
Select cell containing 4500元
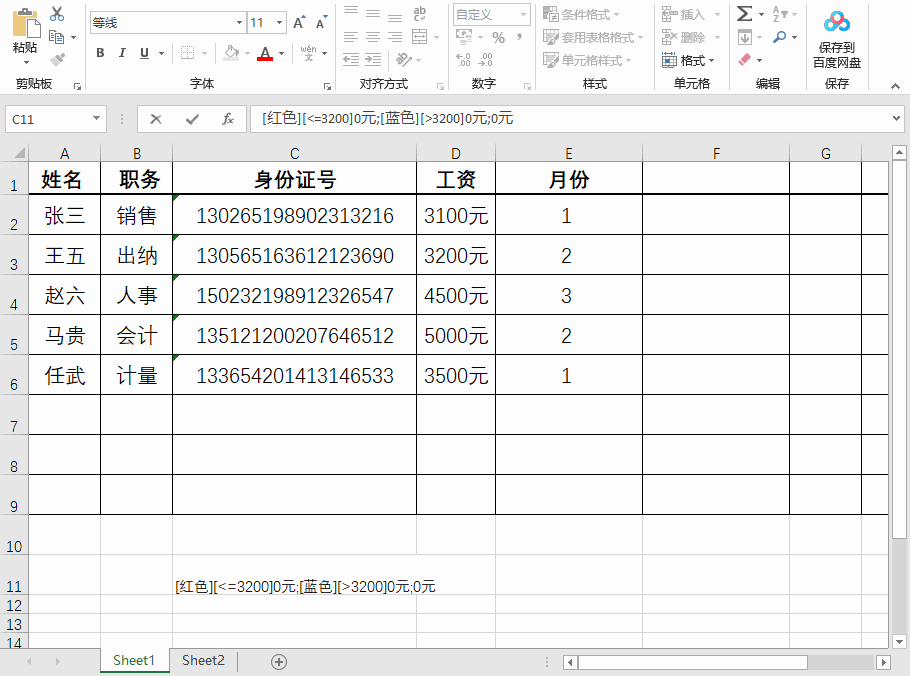tap(456, 296)
